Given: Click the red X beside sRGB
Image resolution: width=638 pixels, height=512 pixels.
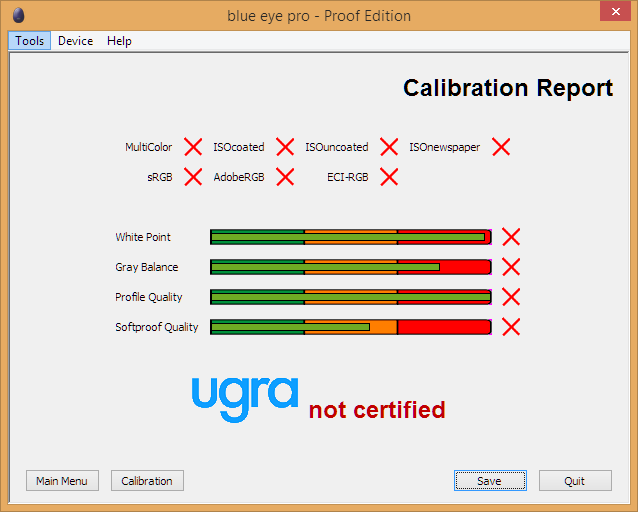Looking at the screenshot, I should tap(193, 177).
